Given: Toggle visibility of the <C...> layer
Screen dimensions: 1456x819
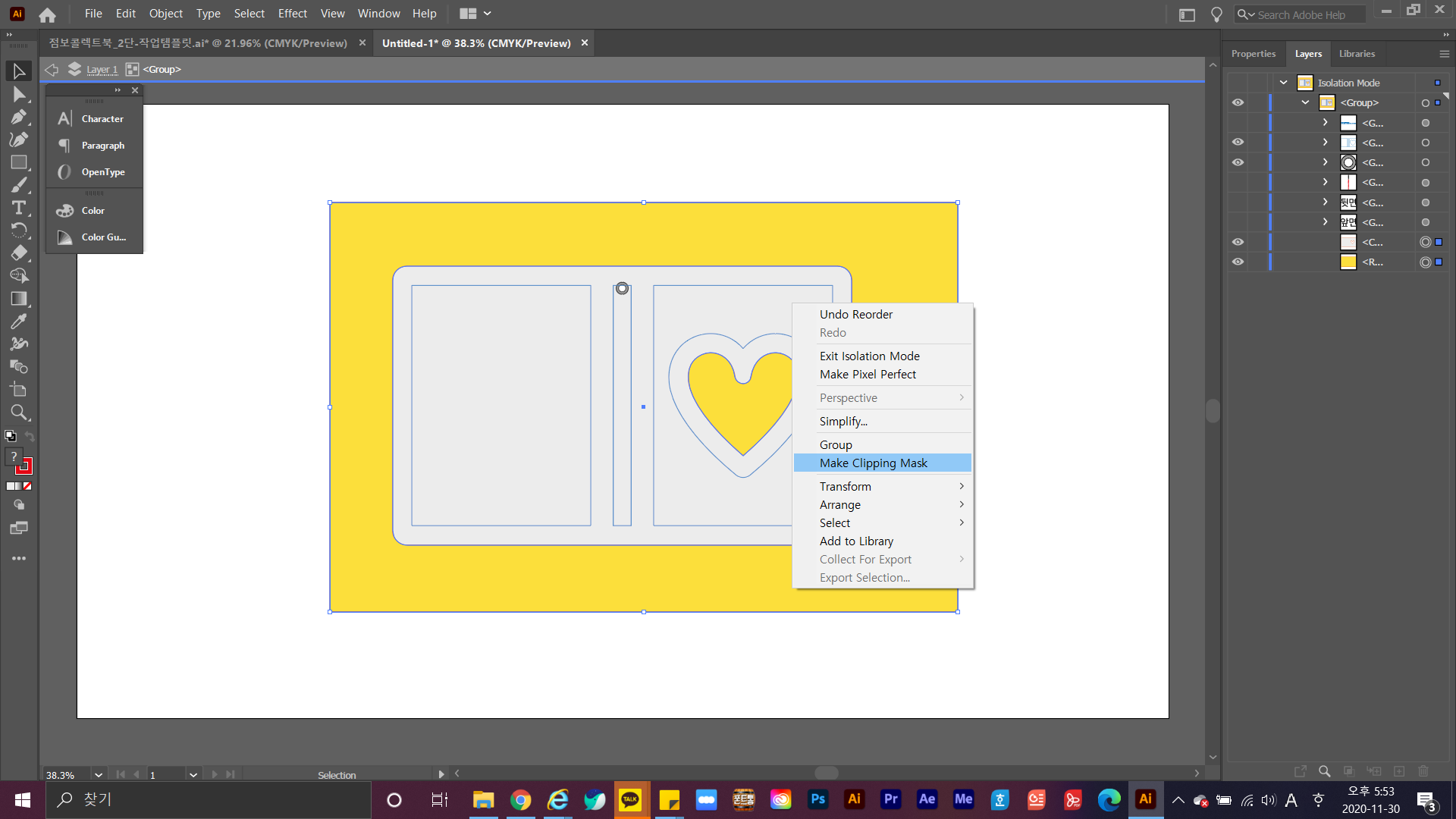Looking at the screenshot, I should tap(1238, 242).
